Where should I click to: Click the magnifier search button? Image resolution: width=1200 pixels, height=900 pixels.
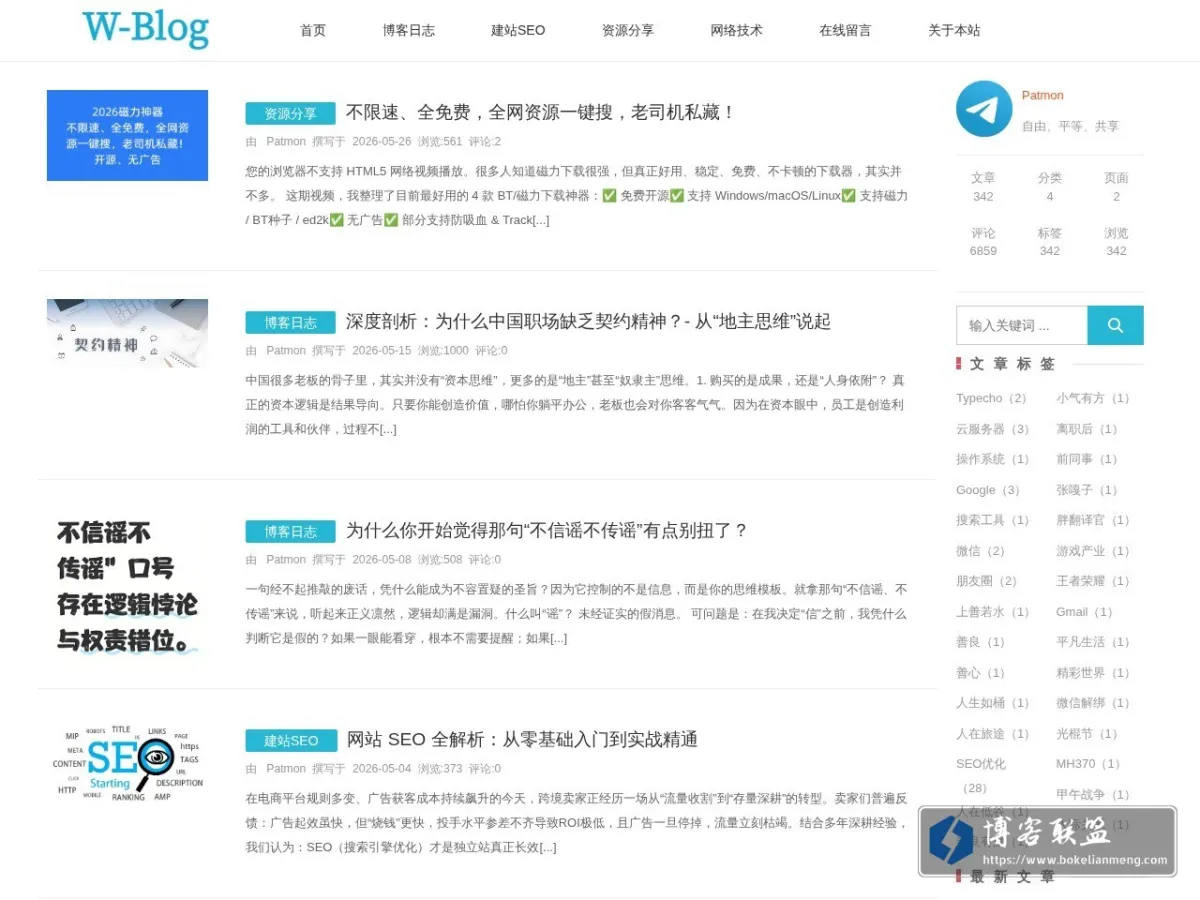(x=1115, y=325)
